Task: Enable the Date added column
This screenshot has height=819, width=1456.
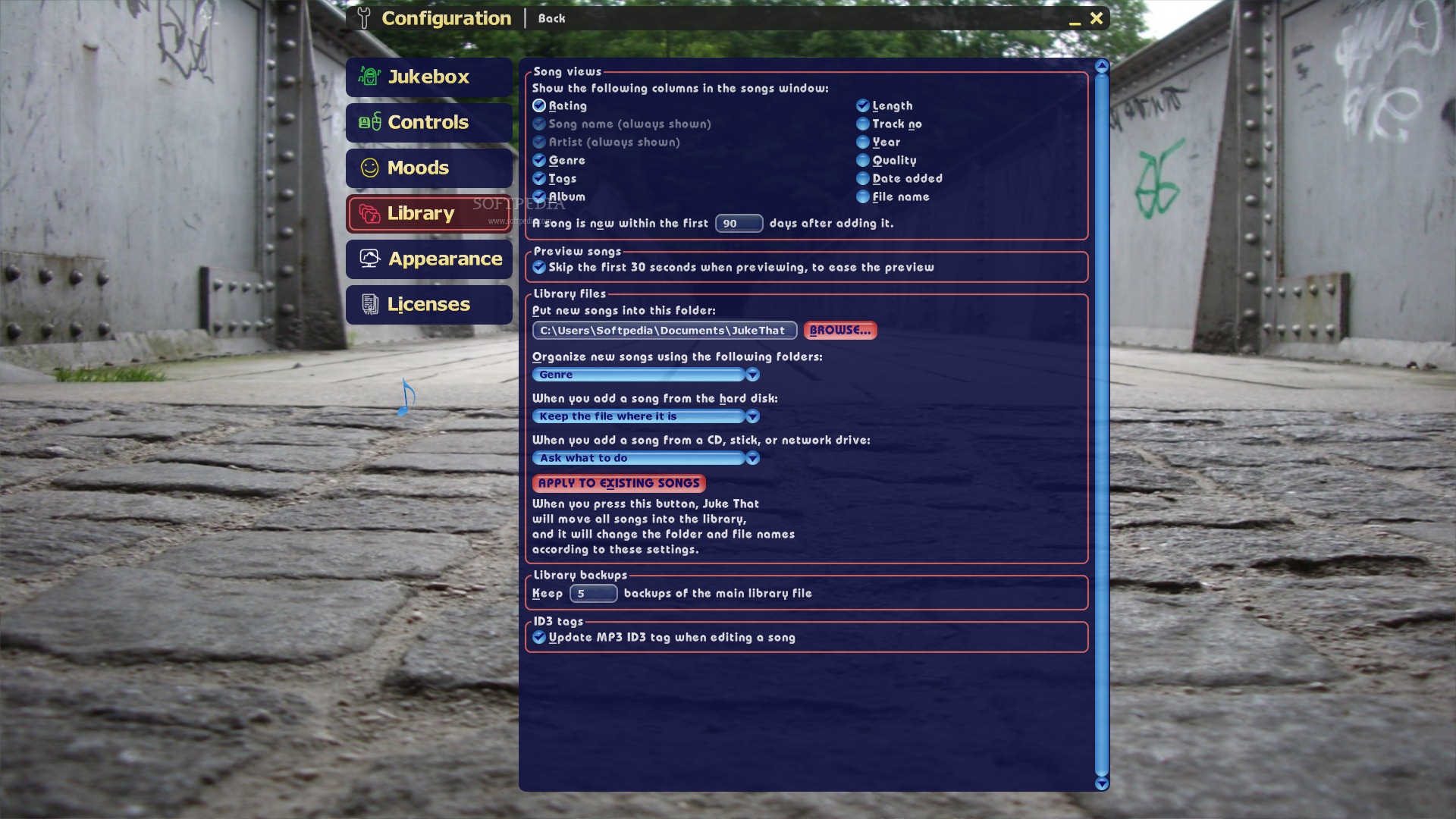Action: [x=863, y=178]
